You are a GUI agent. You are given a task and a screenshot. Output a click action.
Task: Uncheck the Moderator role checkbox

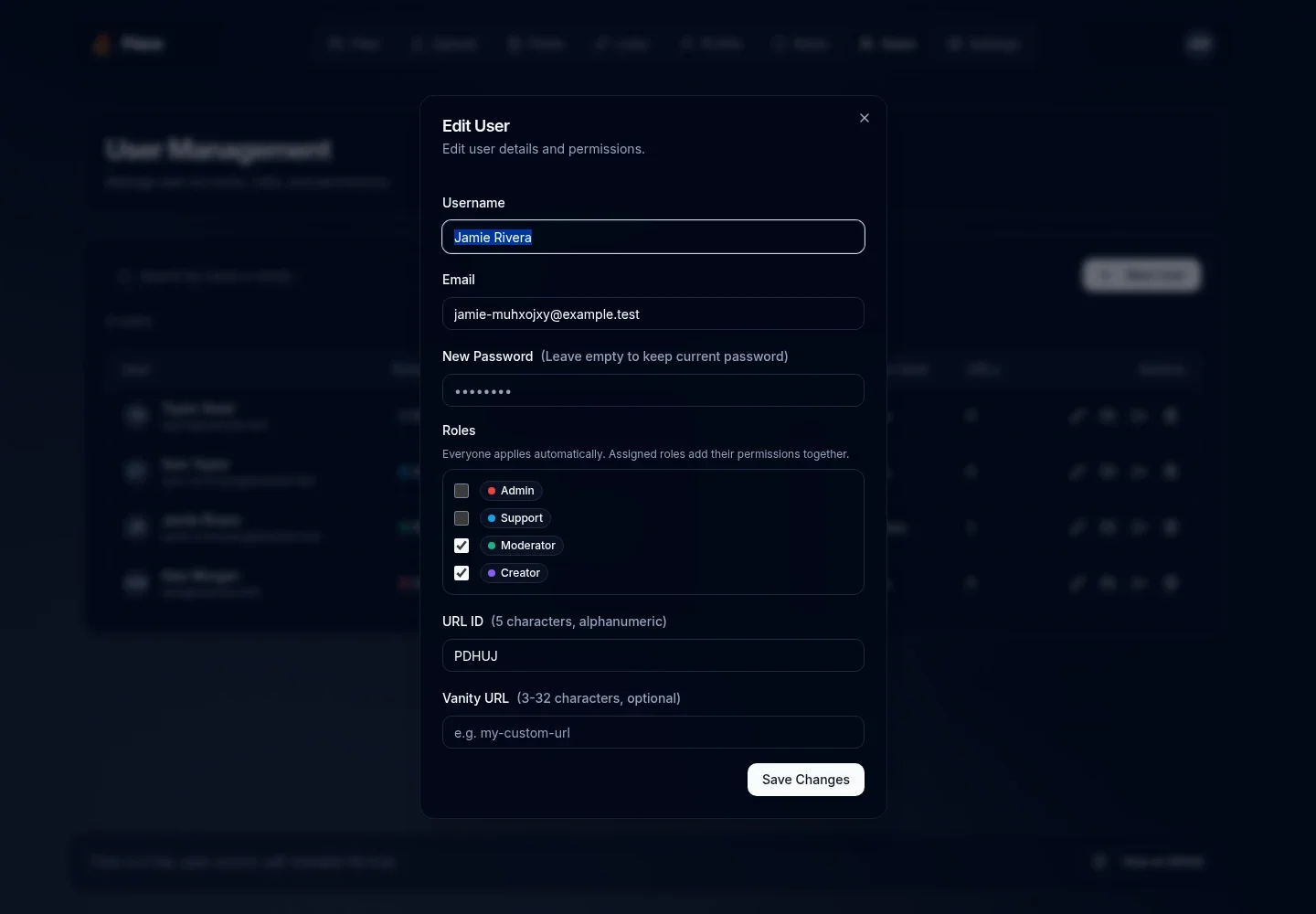click(462, 546)
